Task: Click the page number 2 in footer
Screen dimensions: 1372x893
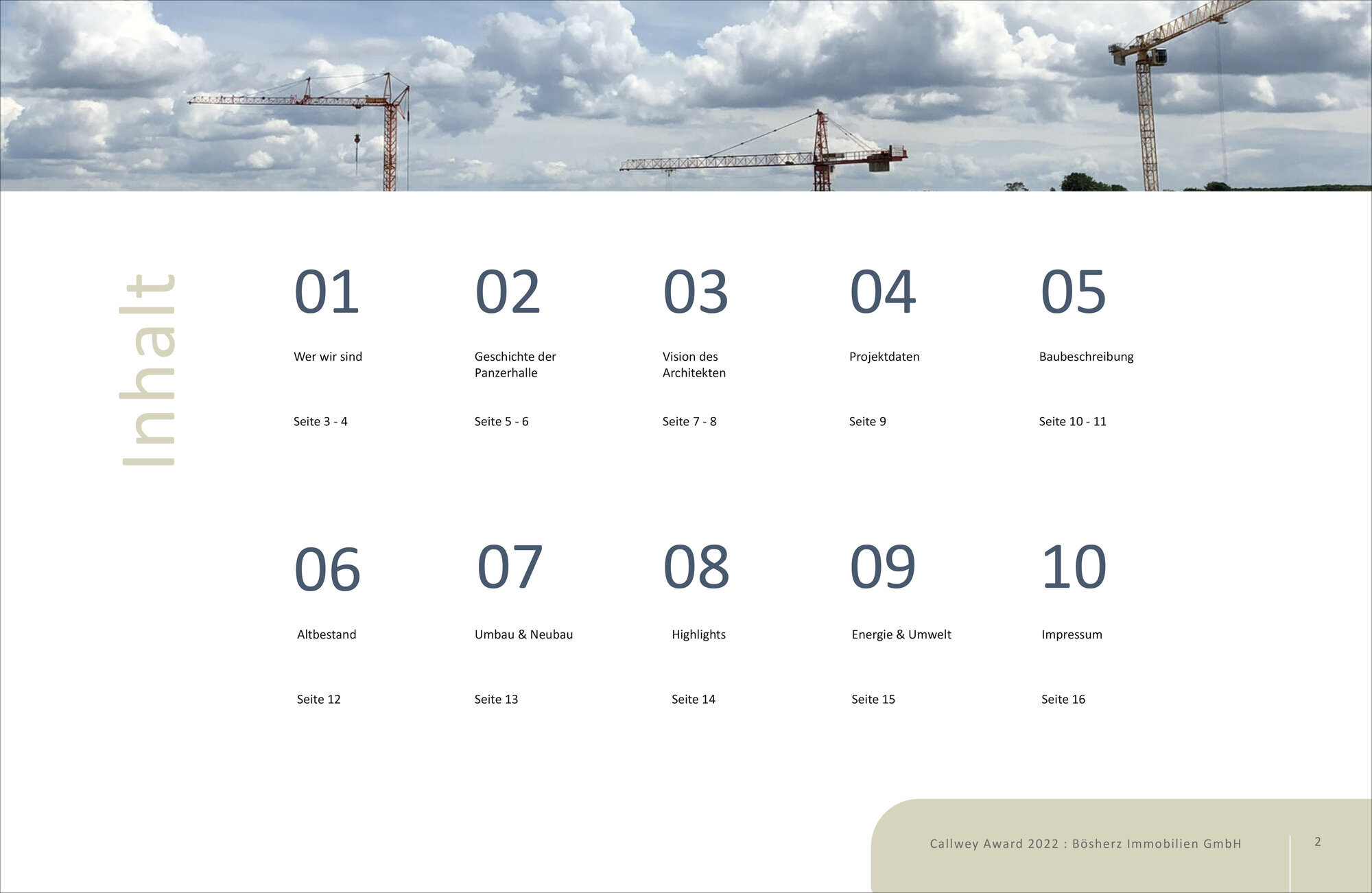Action: [x=1318, y=842]
